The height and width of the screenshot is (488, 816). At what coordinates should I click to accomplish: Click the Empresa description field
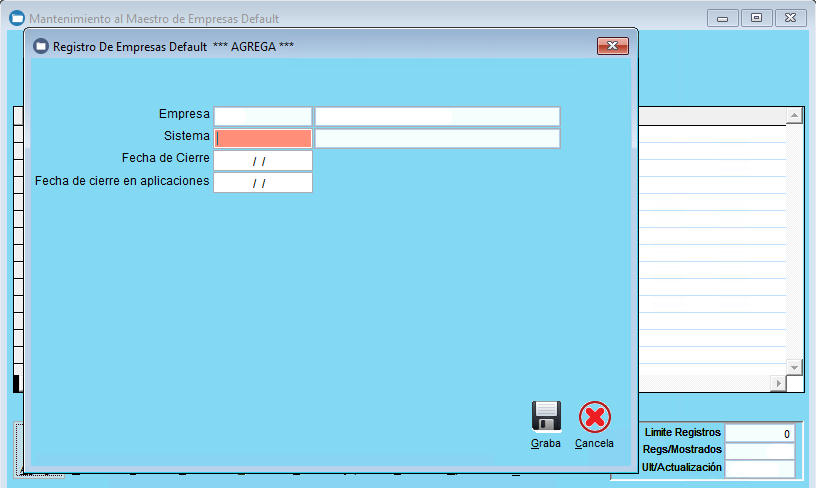(437, 117)
